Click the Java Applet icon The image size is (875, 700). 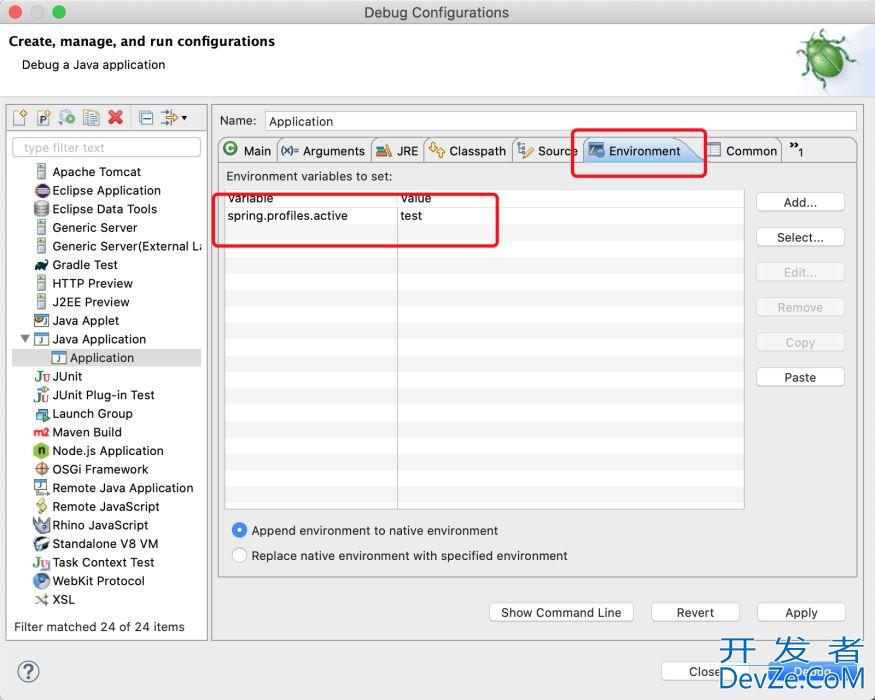(x=41, y=320)
